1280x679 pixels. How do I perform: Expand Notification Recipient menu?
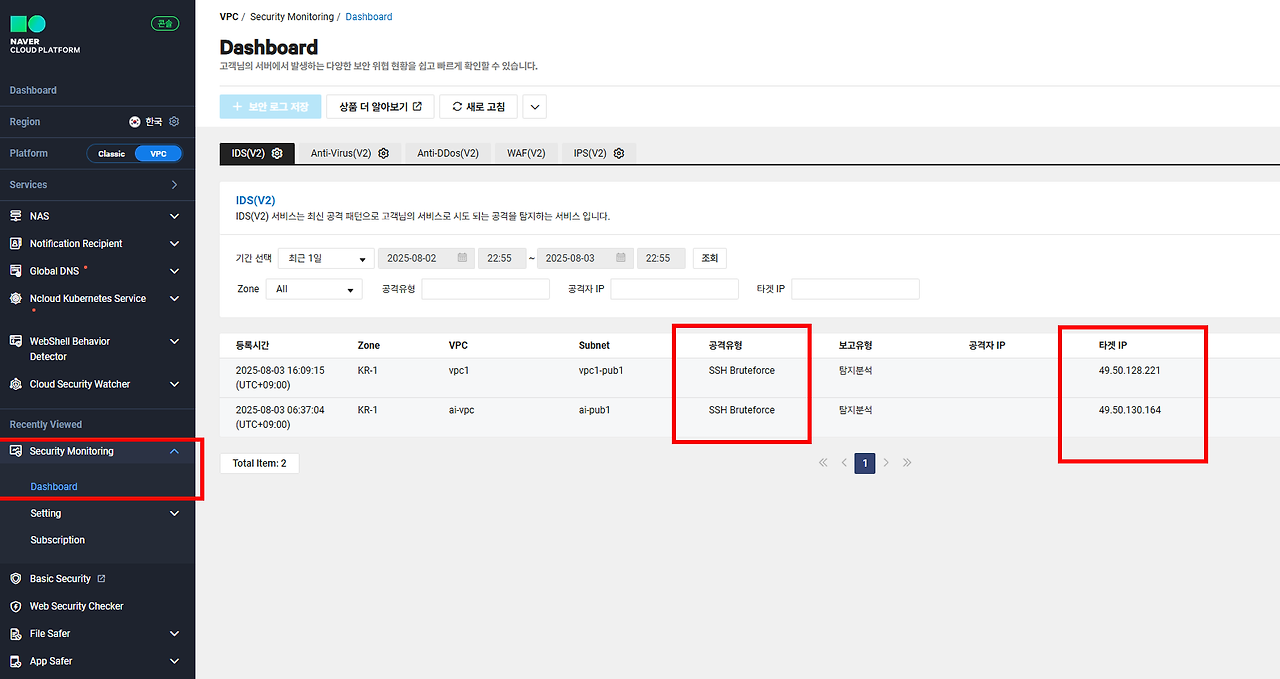174,243
